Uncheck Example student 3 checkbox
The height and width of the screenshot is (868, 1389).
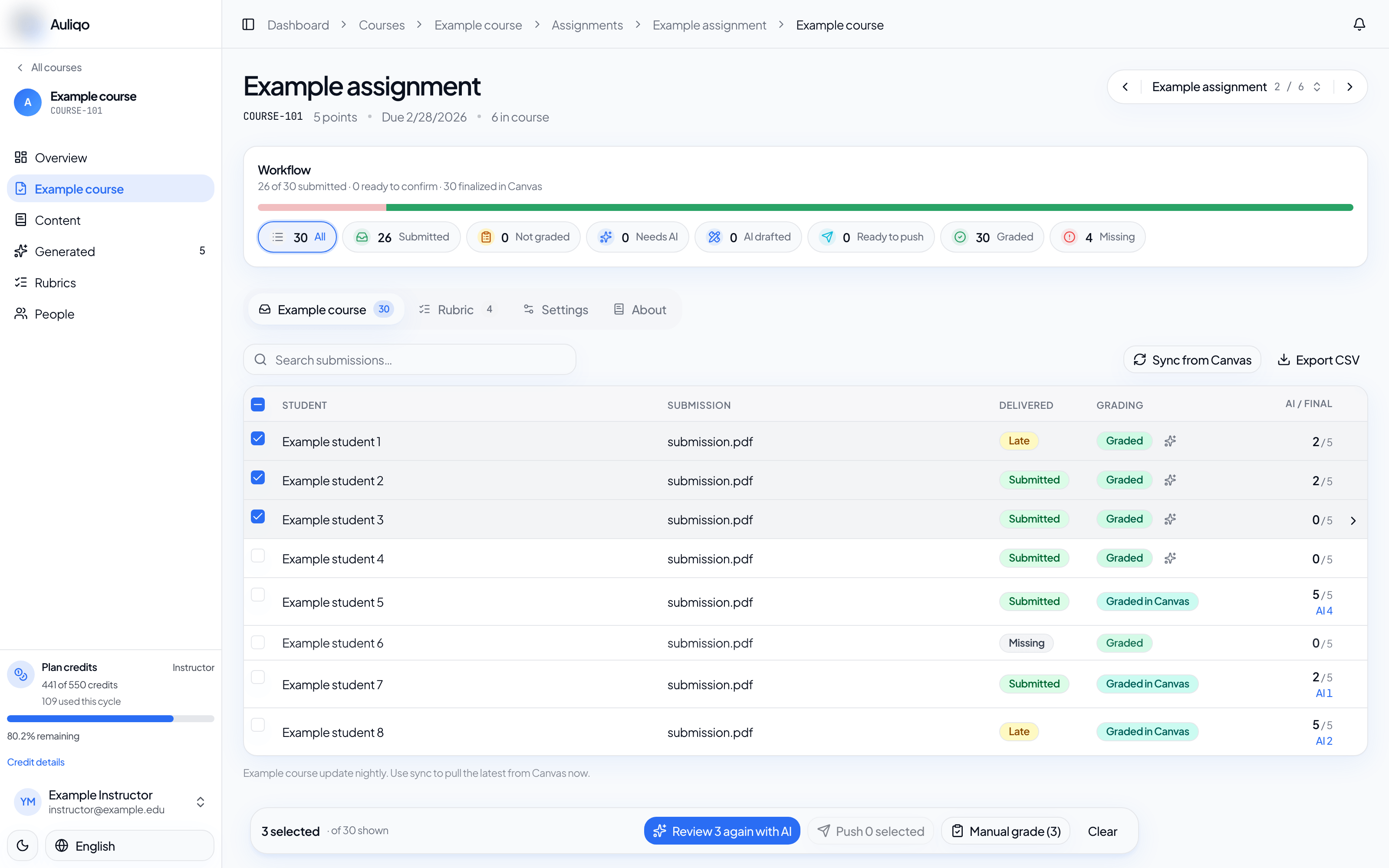click(258, 517)
